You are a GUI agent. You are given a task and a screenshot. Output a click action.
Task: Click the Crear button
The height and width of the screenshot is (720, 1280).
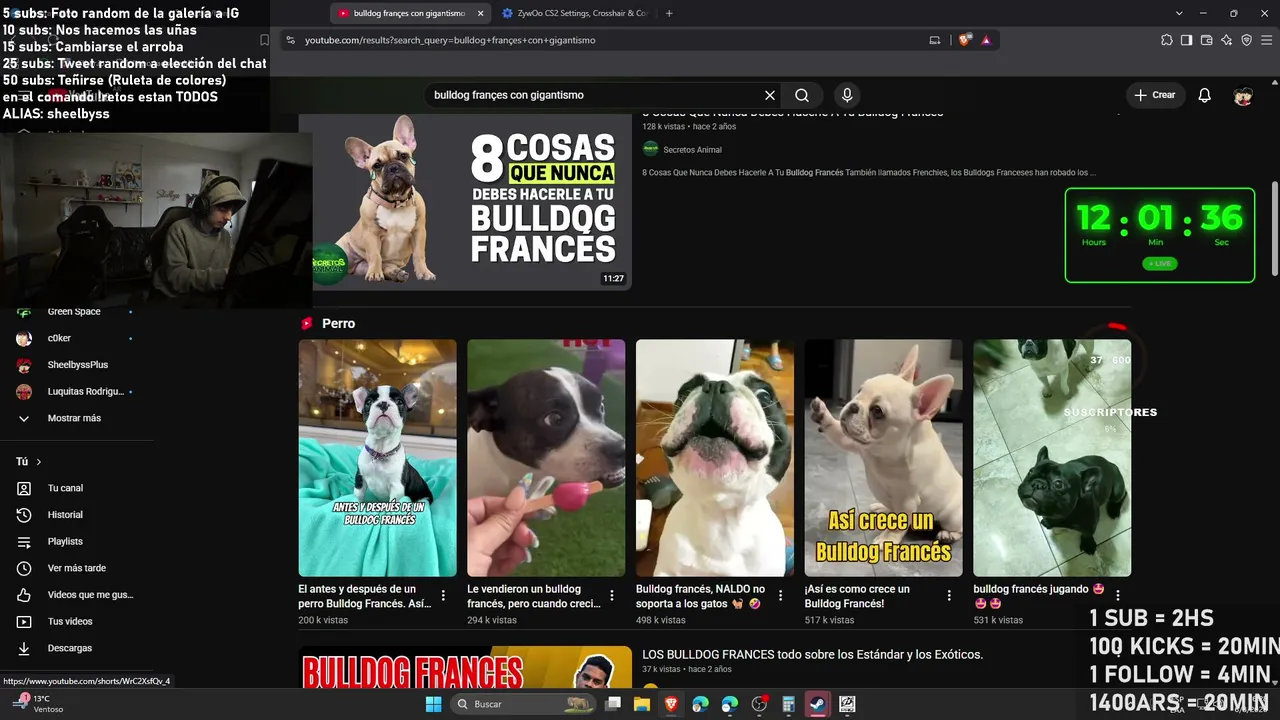(x=1154, y=95)
